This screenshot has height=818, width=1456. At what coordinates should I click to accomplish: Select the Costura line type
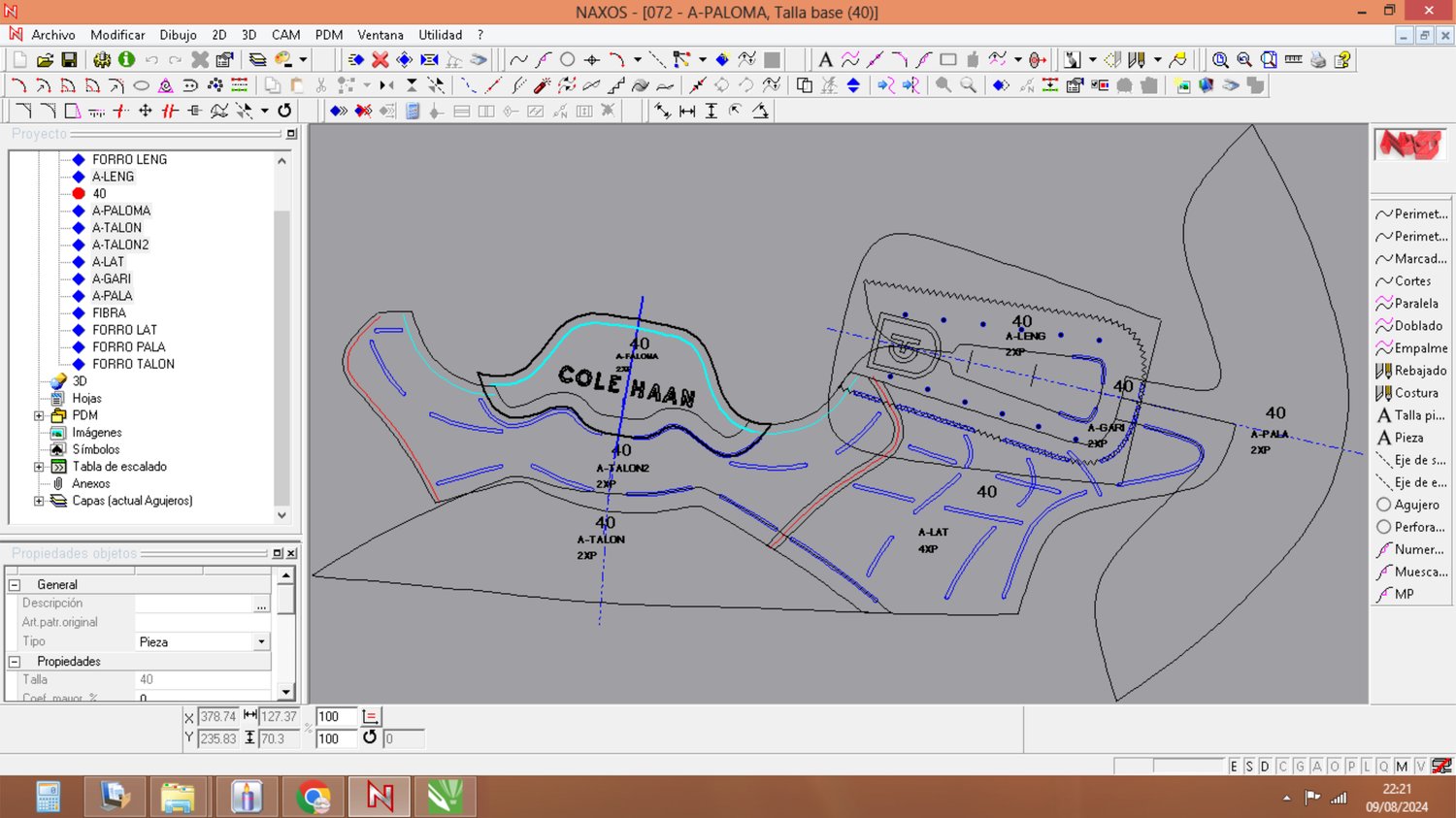tap(1406, 393)
